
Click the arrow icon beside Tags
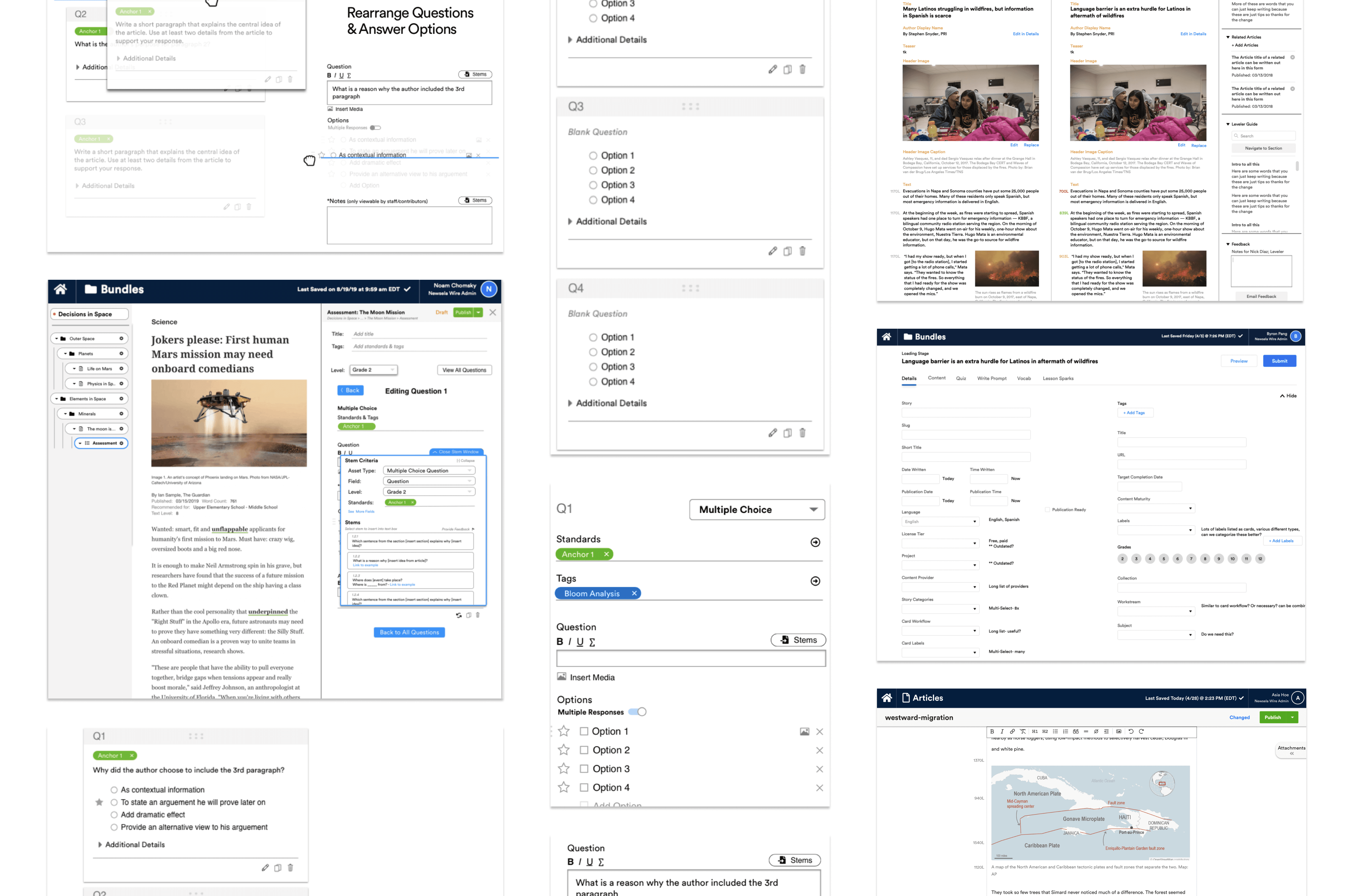(x=815, y=581)
